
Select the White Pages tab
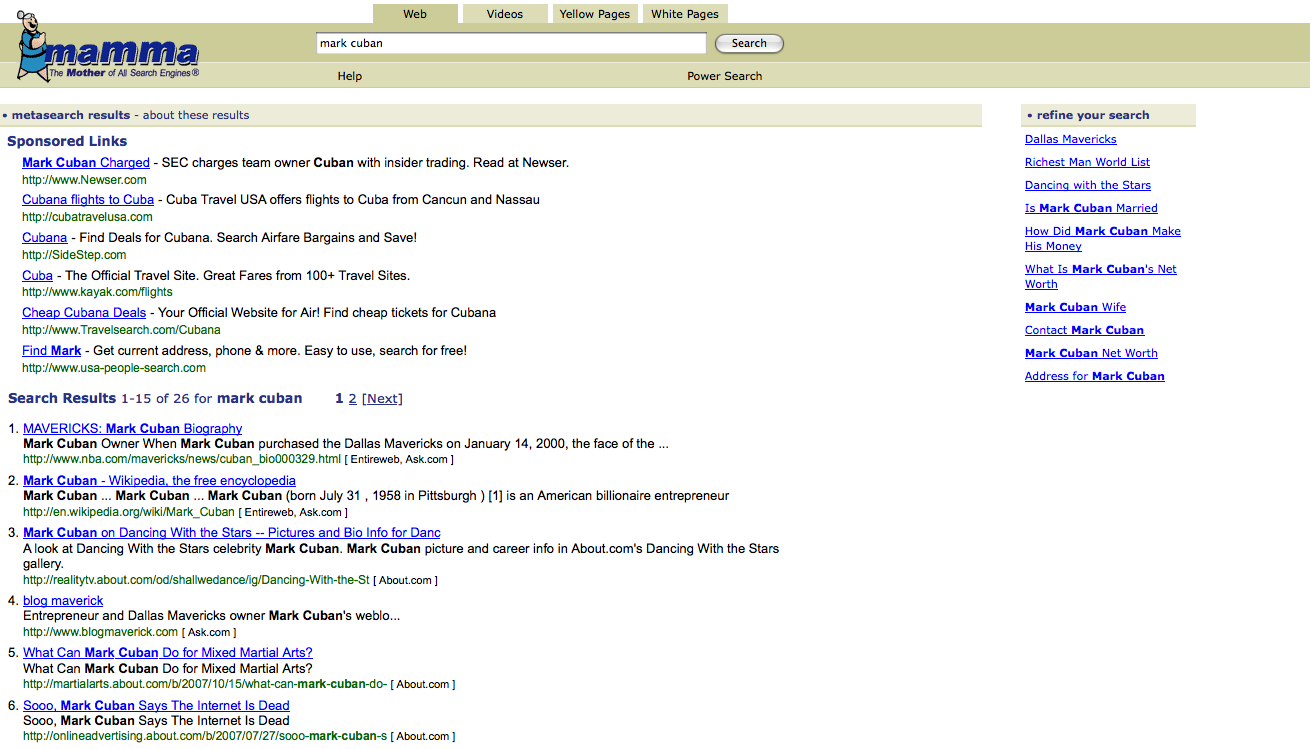(684, 14)
